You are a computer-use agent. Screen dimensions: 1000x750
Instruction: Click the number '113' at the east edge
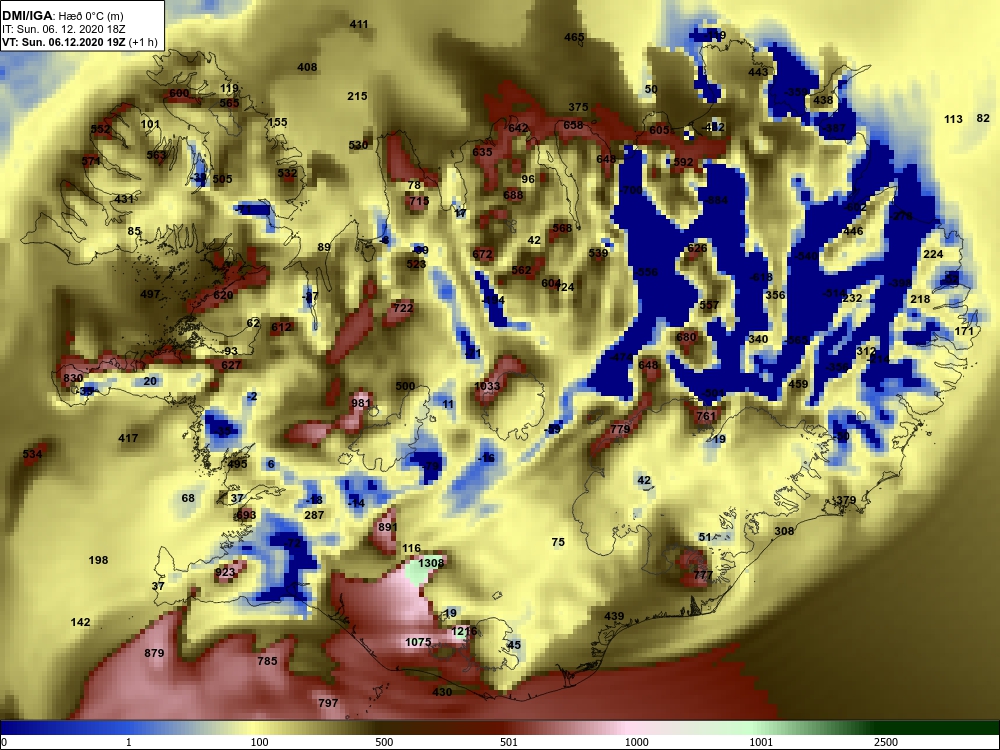click(x=953, y=119)
